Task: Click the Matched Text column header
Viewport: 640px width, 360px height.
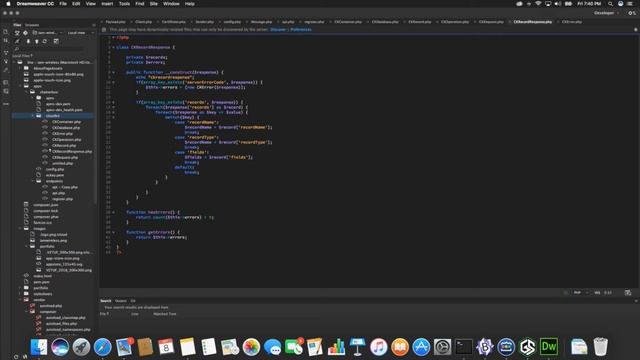Action: click(164, 314)
